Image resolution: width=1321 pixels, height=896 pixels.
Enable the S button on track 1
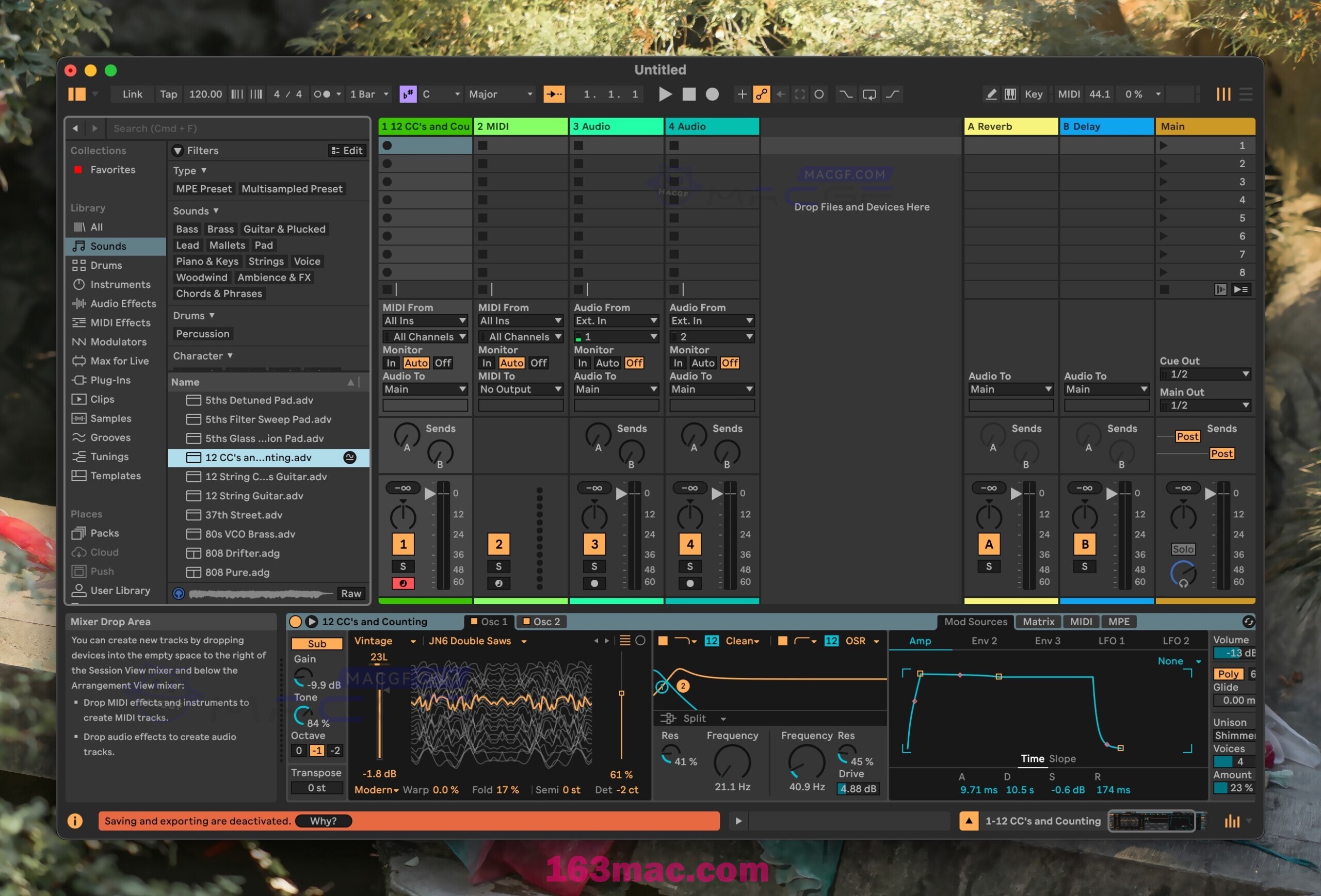click(x=400, y=566)
